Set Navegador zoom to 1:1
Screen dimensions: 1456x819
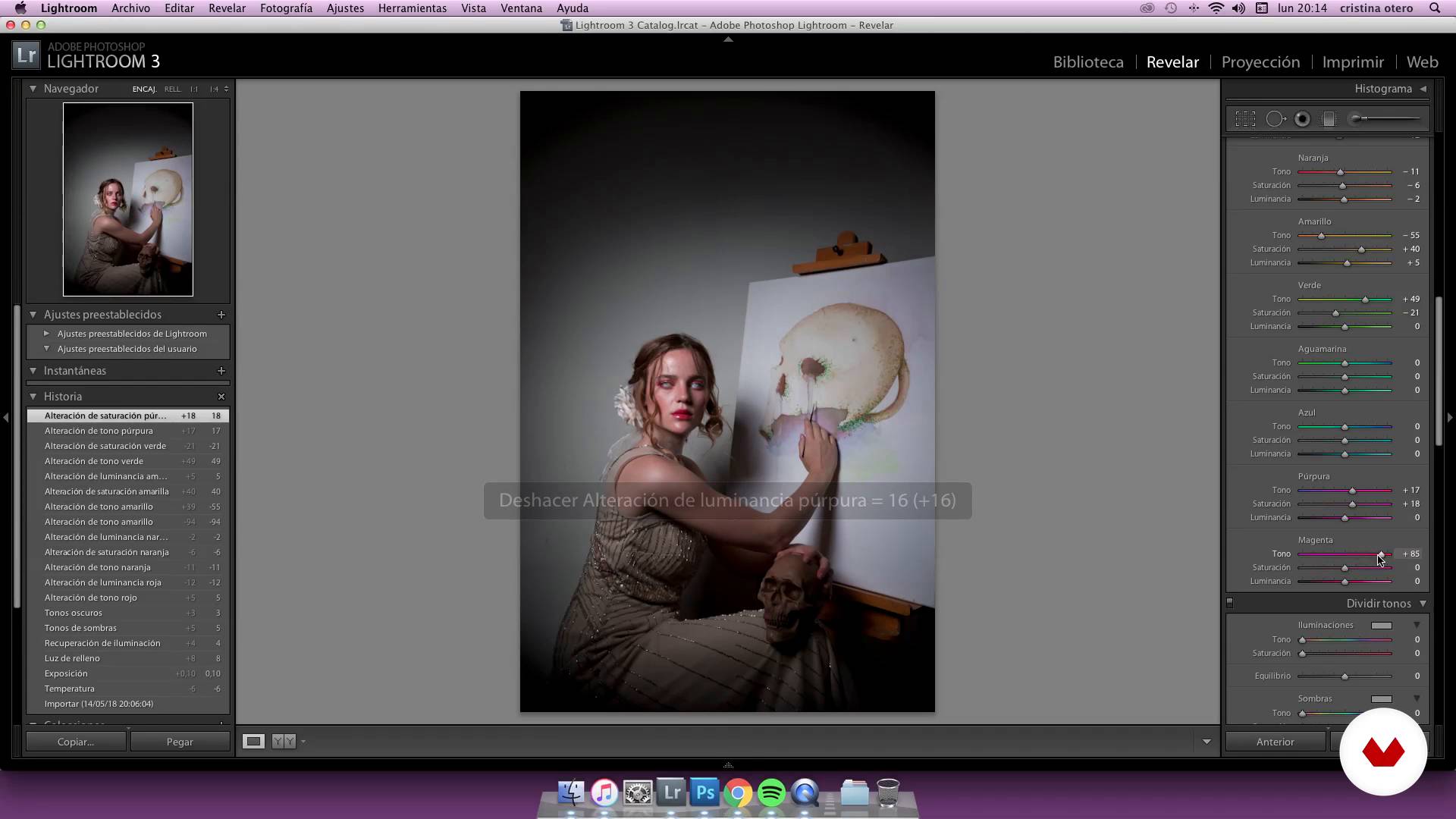click(194, 89)
